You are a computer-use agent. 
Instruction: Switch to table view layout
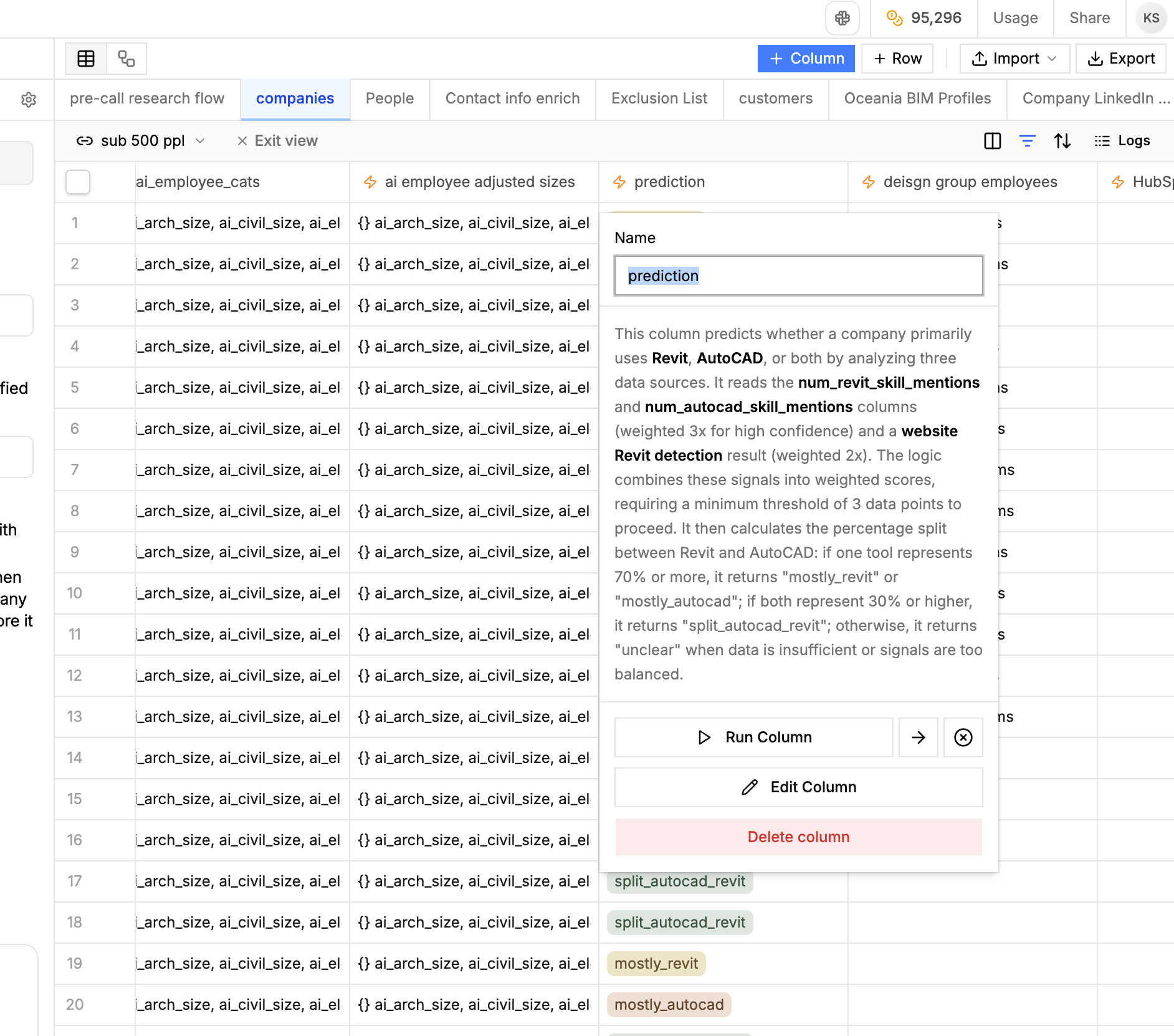pyautogui.click(x=85, y=58)
